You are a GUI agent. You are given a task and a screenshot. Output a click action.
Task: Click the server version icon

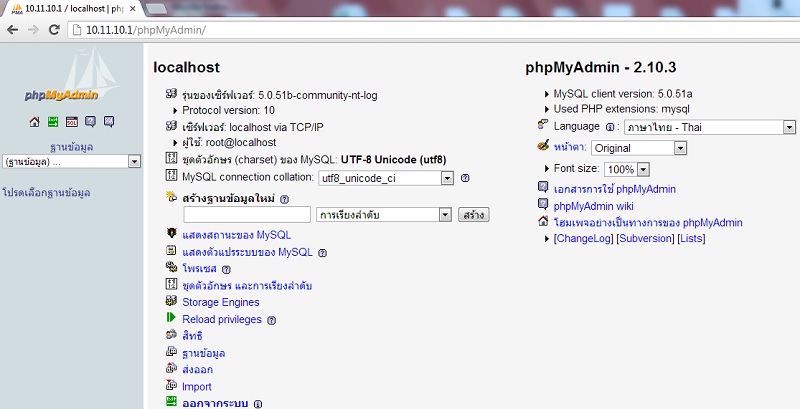(x=171, y=94)
